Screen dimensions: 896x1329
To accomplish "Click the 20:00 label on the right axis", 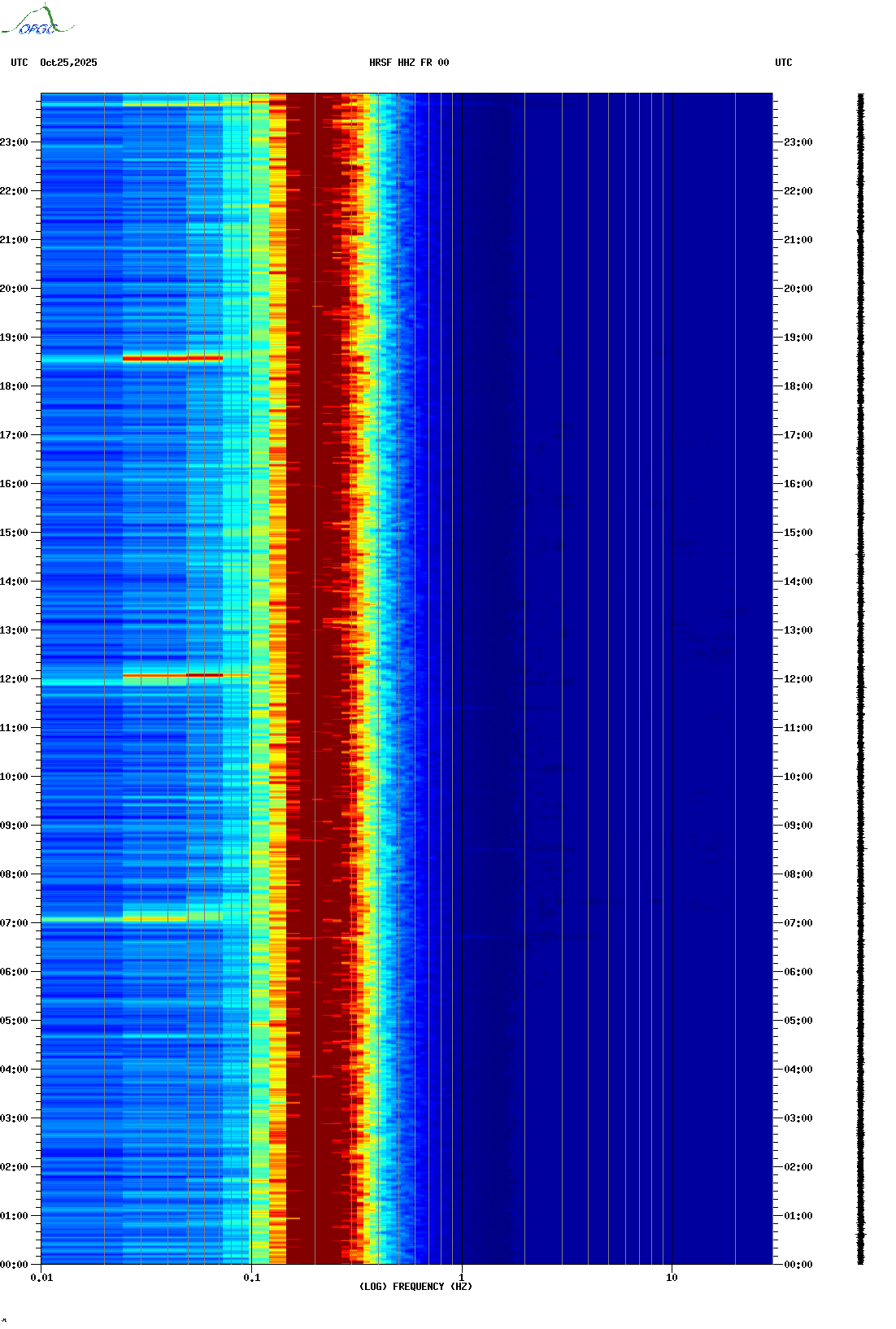I will click(x=798, y=289).
